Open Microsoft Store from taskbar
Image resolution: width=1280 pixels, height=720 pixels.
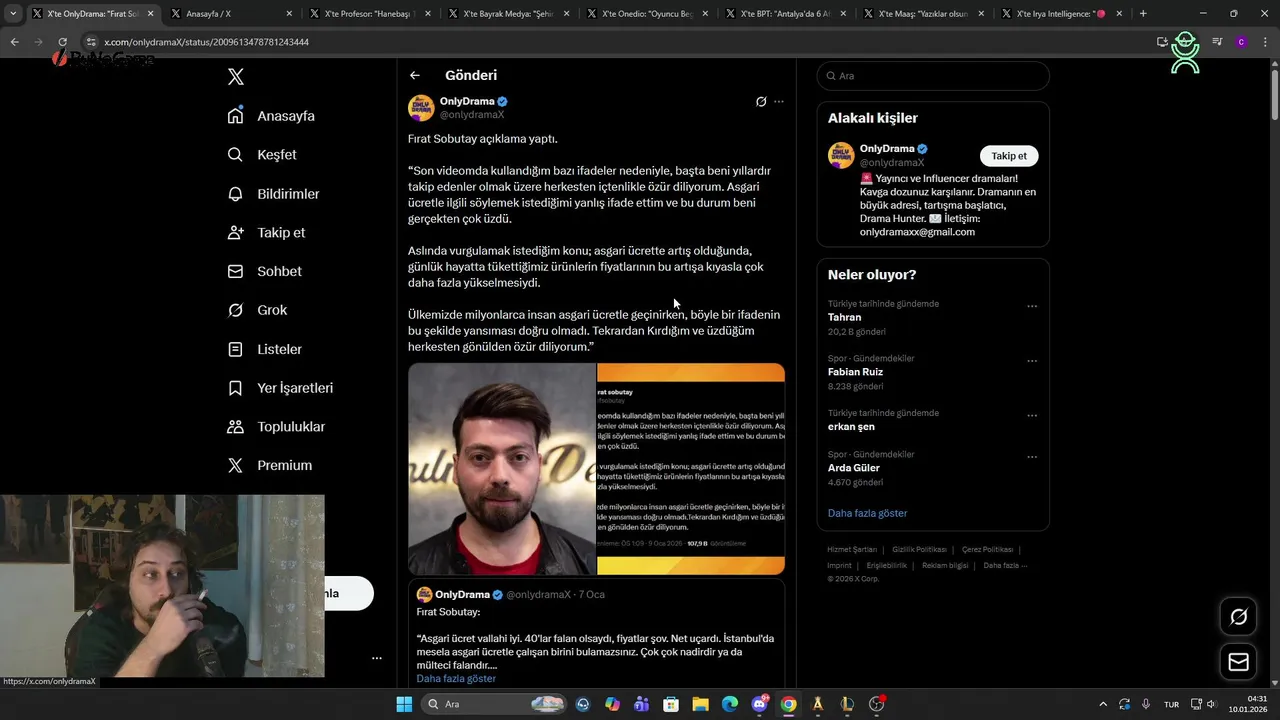click(x=671, y=704)
